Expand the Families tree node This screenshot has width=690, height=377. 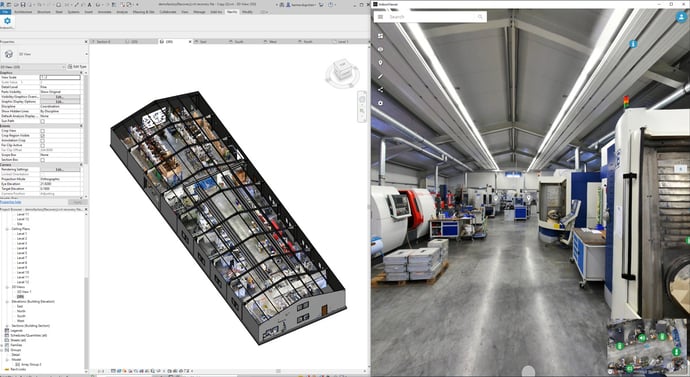tap(2, 345)
